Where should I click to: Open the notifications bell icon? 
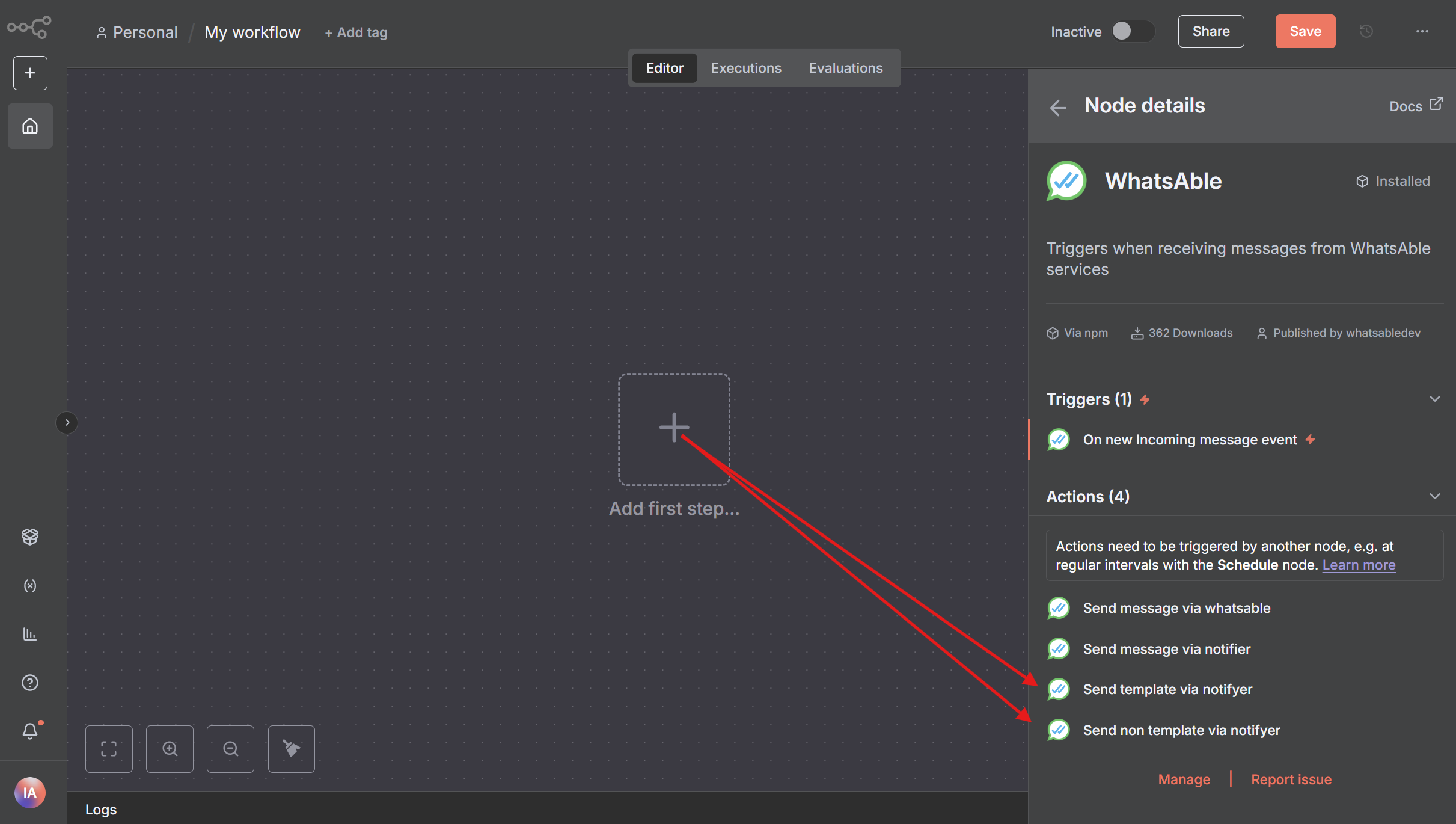pos(30,731)
